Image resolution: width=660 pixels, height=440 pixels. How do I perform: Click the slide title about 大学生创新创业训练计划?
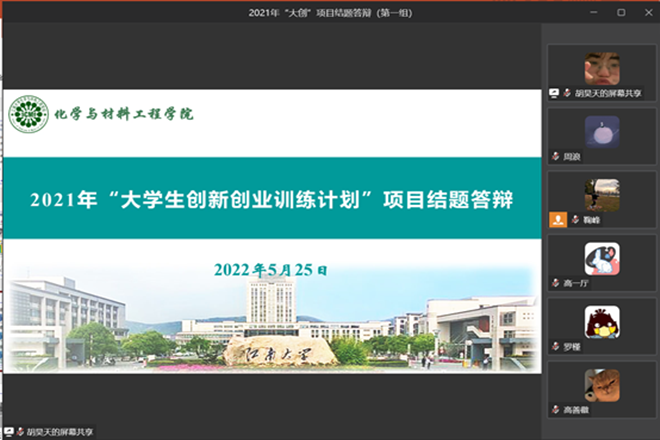click(x=271, y=201)
